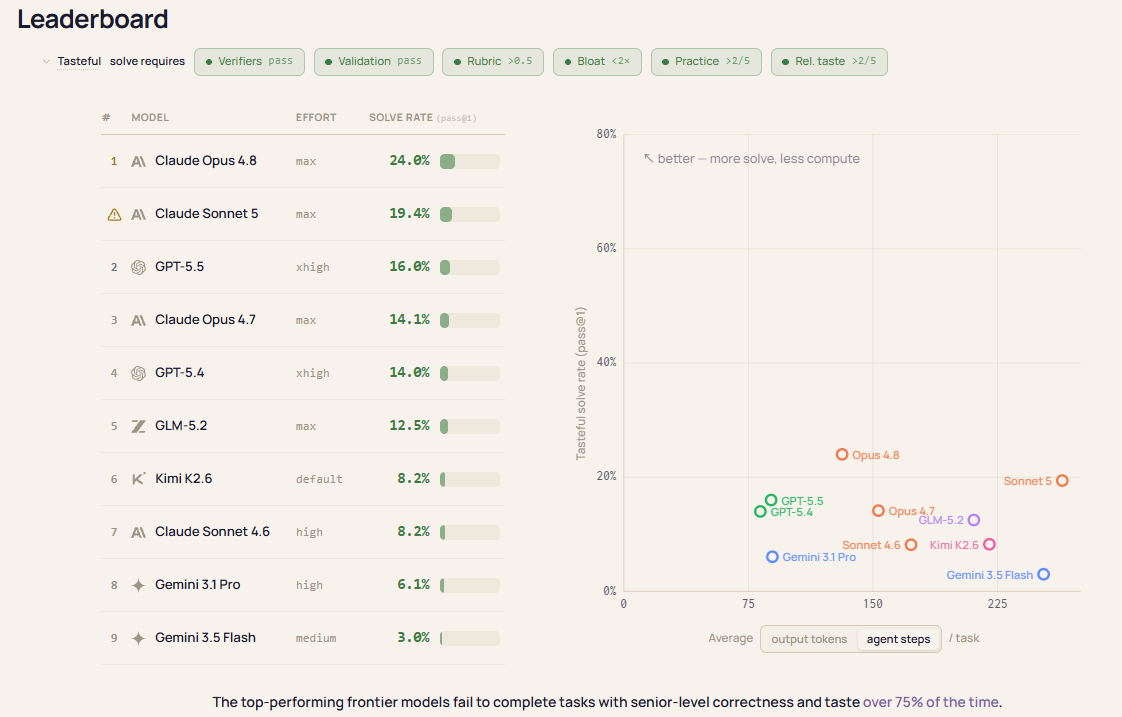Click the Gemini 3.1 Pro model name

[x=197, y=585]
